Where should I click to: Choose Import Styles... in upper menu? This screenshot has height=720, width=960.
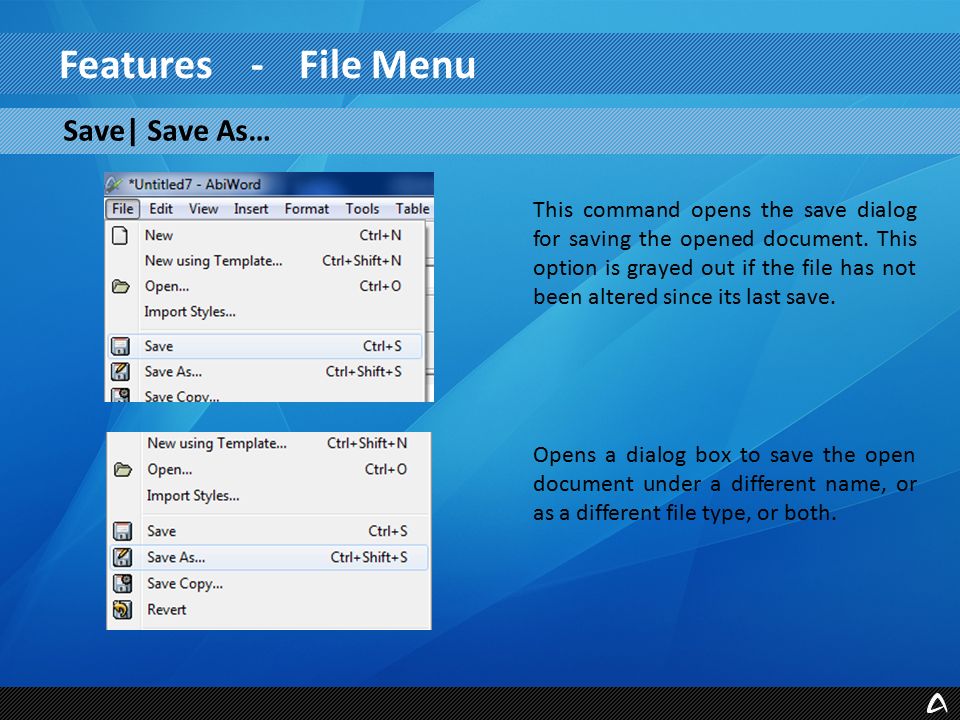[265, 312]
